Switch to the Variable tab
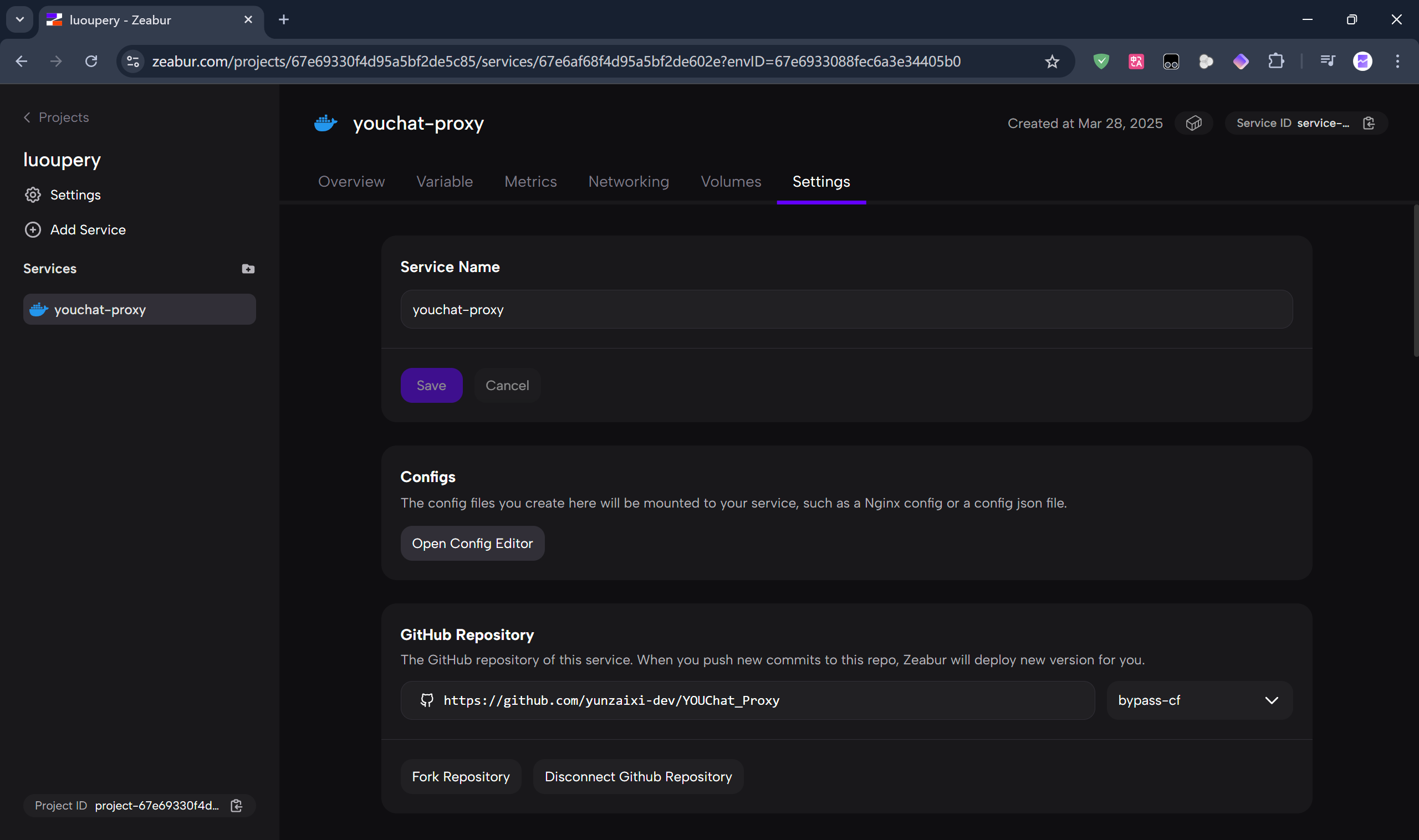 [444, 182]
